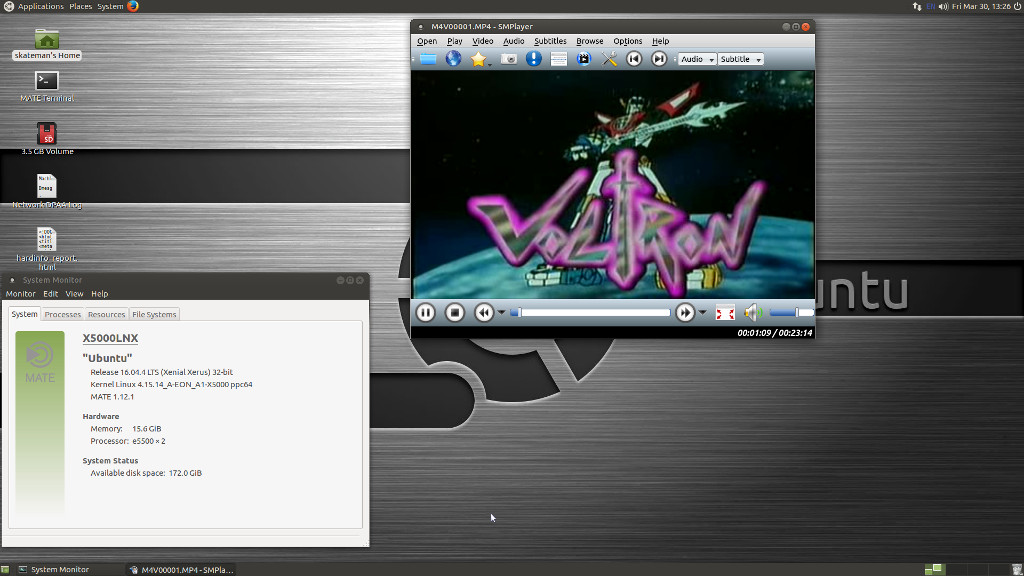This screenshot has width=1024, height=576.
Task: Expand the forward options dropdown arrow
Action: click(703, 313)
